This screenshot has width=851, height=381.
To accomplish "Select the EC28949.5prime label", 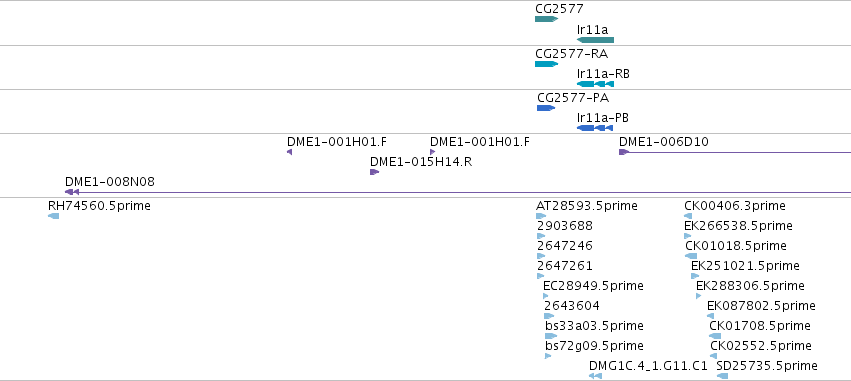I will pyautogui.click(x=593, y=285).
